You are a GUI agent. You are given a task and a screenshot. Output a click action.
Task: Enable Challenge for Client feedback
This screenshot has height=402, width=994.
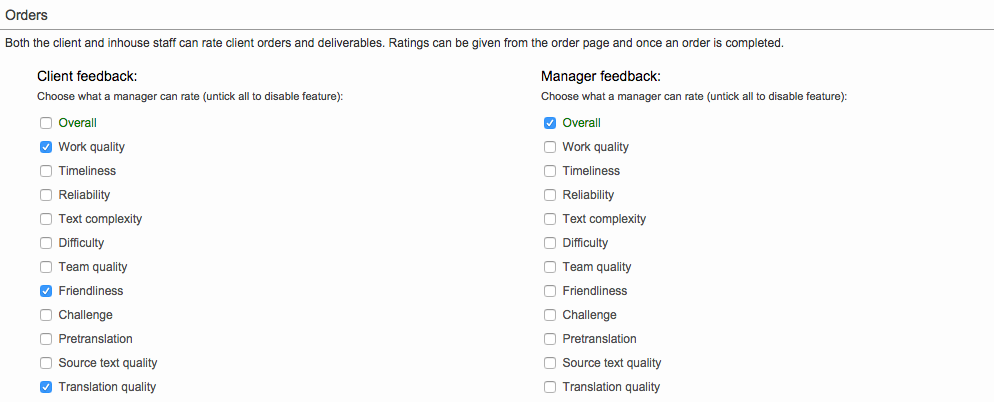click(x=46, y=315)
